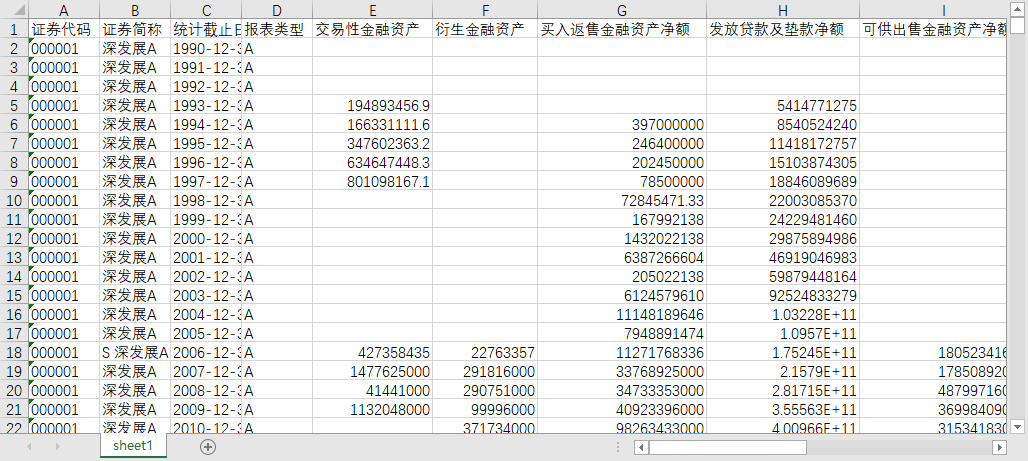This screenshot has width=1028, height=461.
Task: Select column I header
Action: 933,10
